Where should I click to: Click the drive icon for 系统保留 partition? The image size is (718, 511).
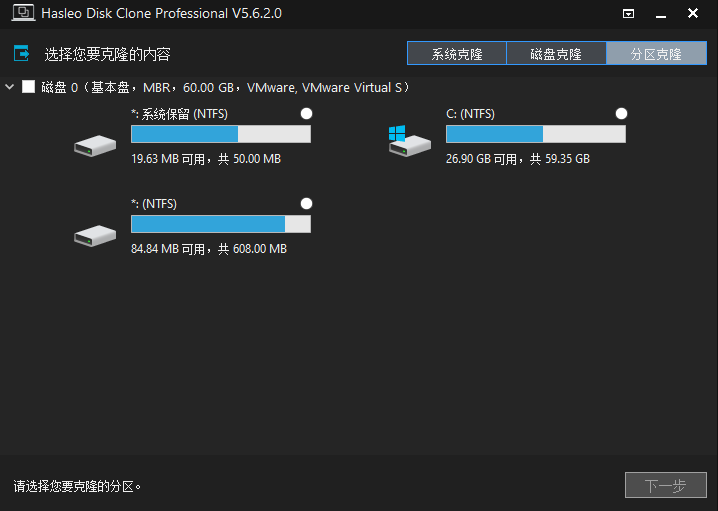click(95, 146)
